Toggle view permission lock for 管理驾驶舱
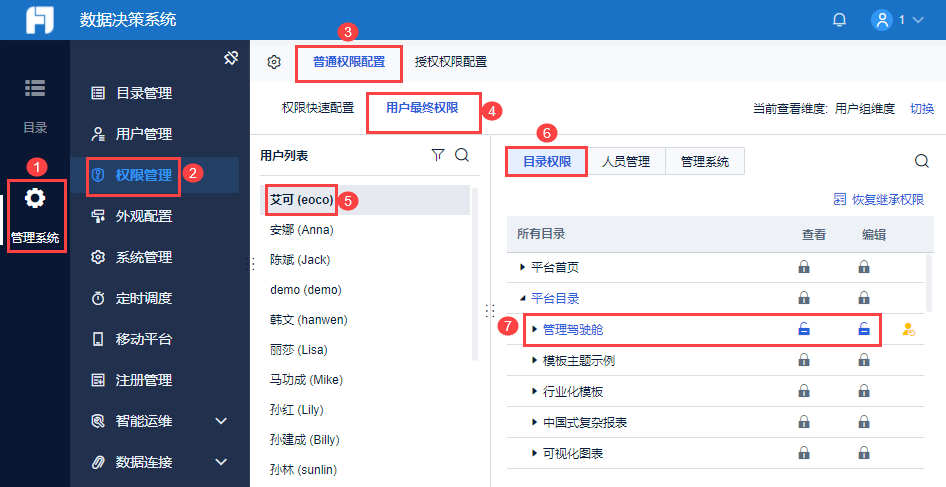 803,329
